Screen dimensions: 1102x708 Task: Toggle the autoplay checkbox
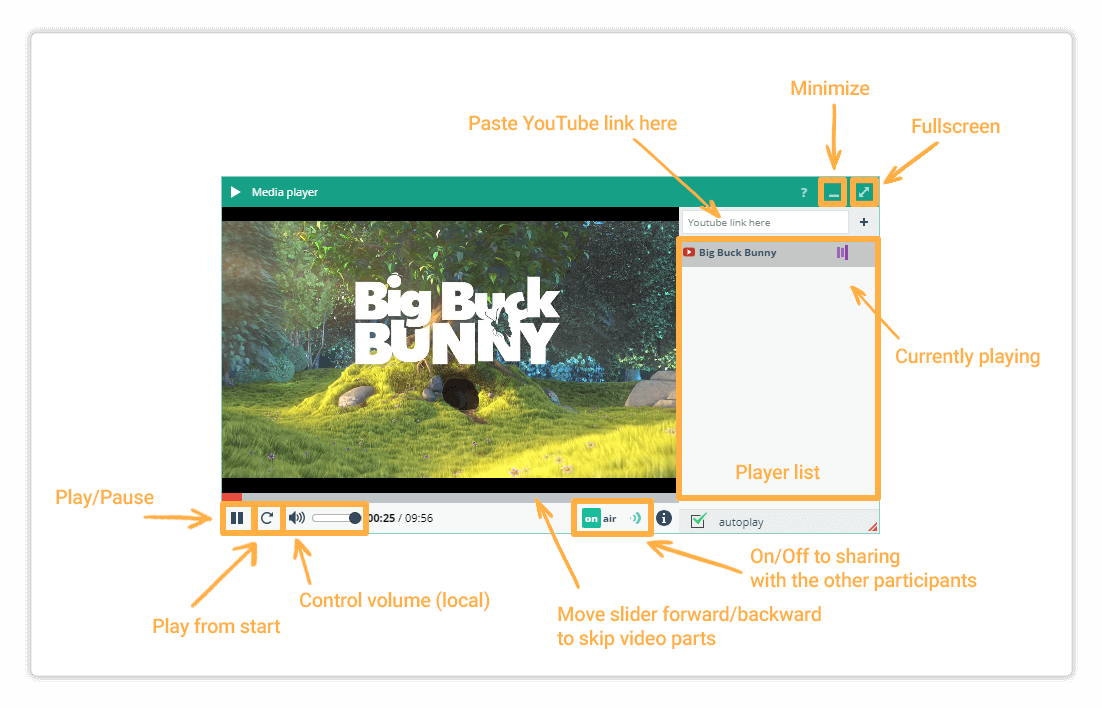(699, 521)
